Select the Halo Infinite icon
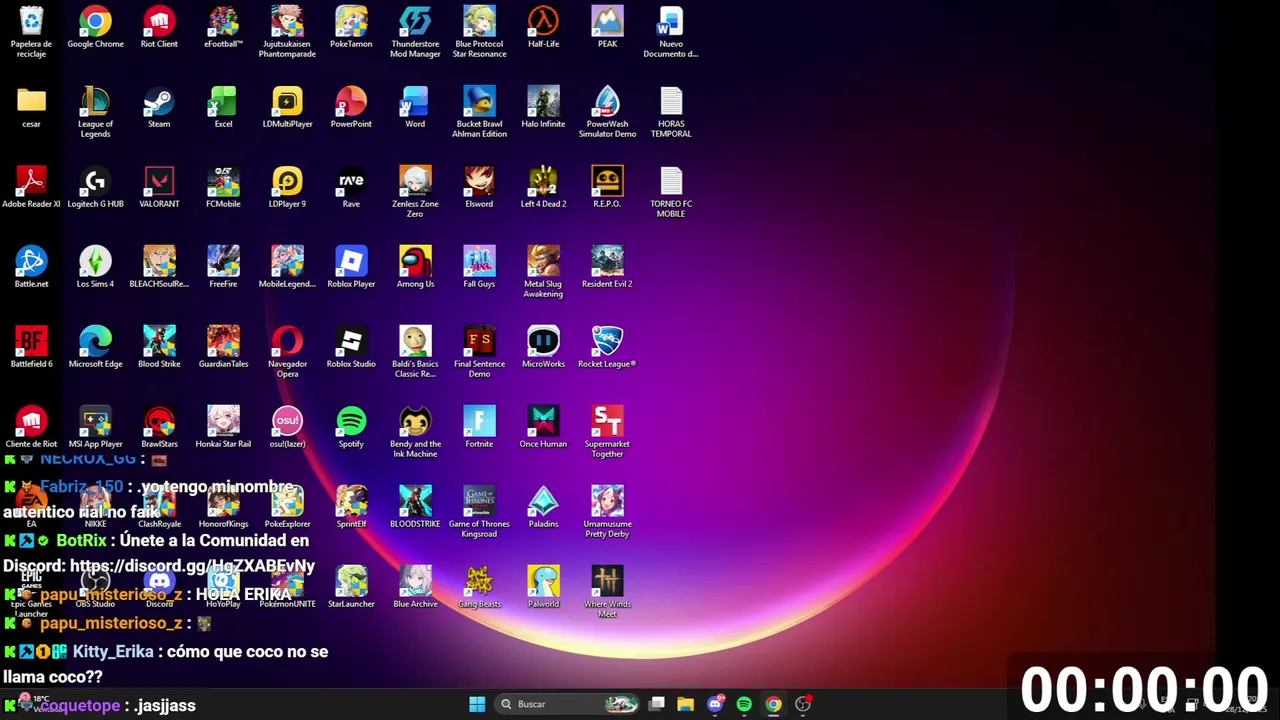This screenshot has width=1280, height=720. 543,108
